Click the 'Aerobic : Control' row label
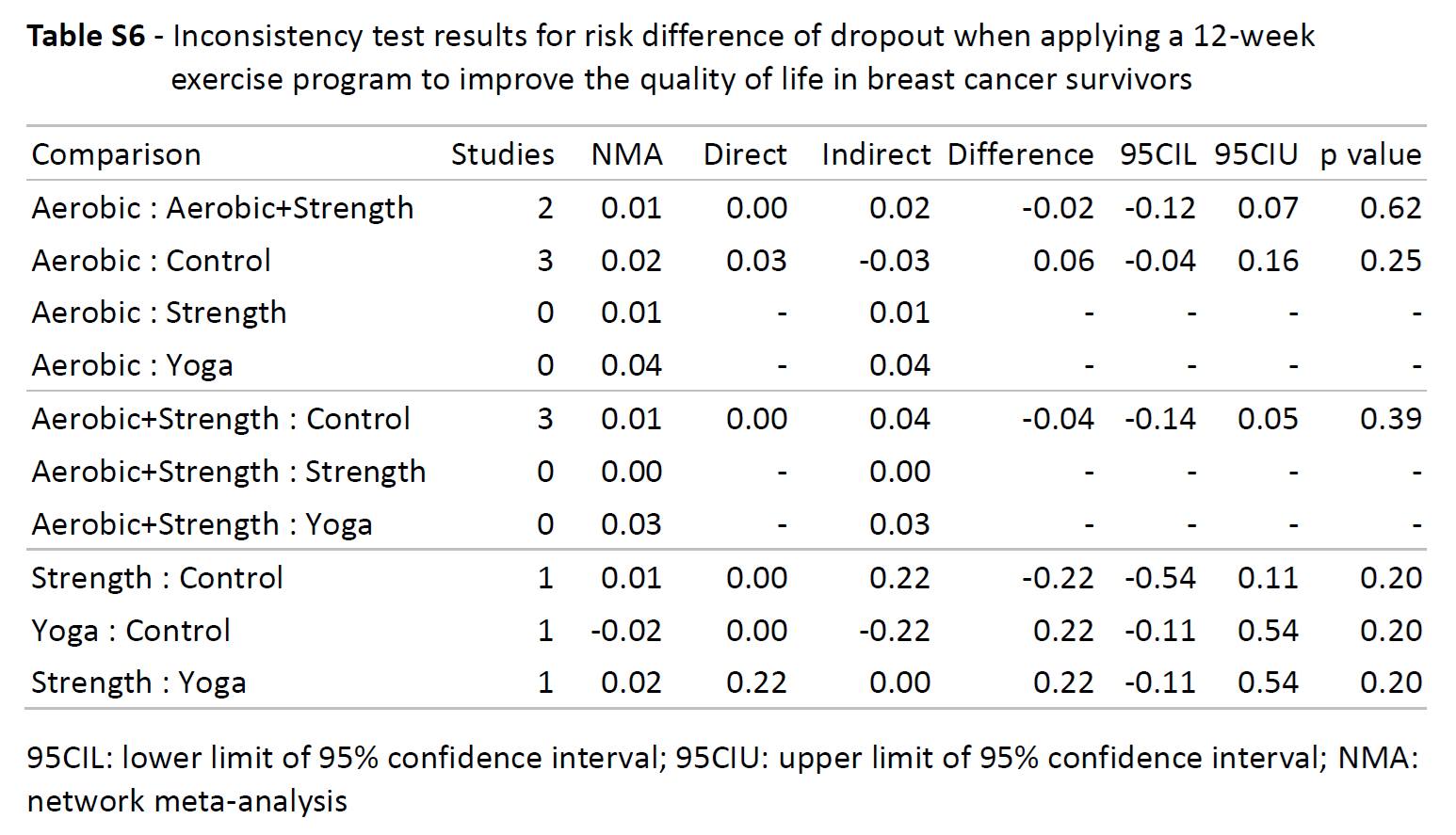The width and height of the screenshot is (1456, 835). point(151,261)
